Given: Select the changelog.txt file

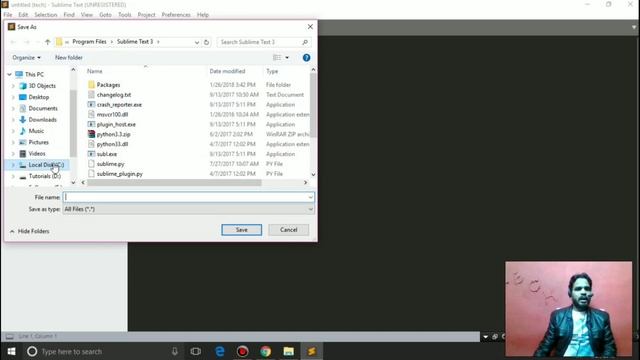Looking at the screenshot, I should click(x=114, y=95).
